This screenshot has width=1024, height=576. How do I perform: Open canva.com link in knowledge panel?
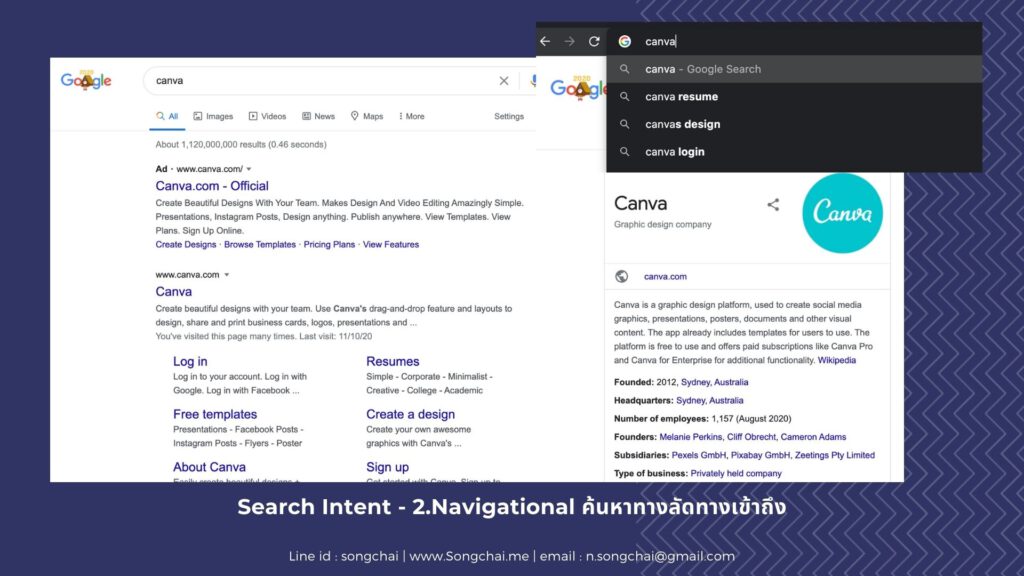pyautogui.click(x=665, y=276)
